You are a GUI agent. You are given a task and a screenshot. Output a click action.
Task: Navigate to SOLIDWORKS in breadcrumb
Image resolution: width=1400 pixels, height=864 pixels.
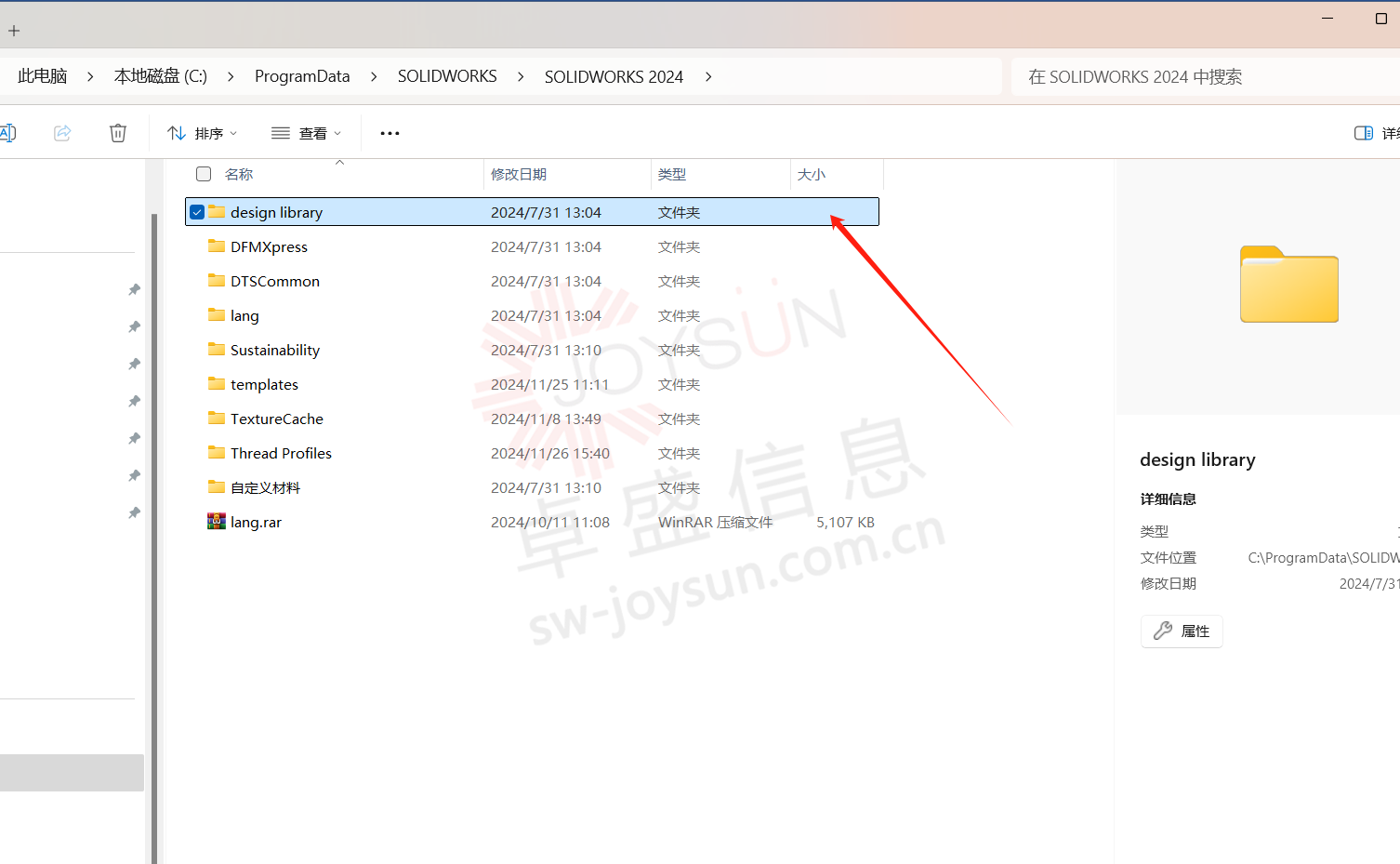click(447, 76)
